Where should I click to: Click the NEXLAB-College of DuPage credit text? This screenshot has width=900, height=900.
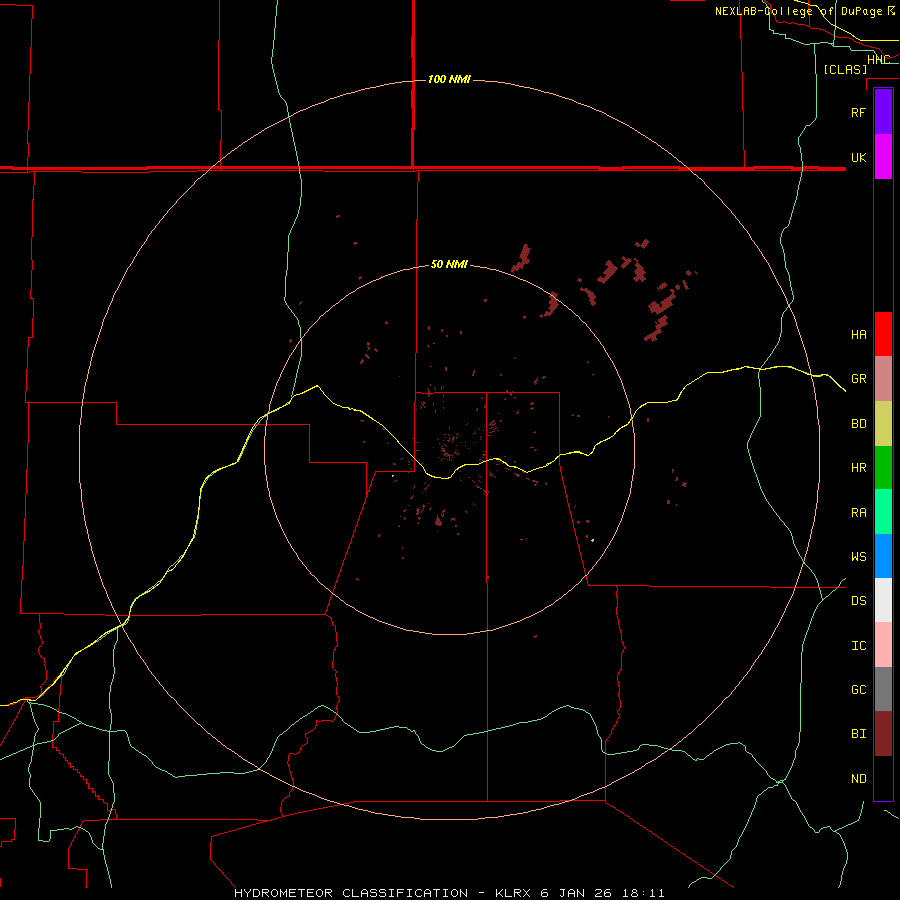point(798,11)
